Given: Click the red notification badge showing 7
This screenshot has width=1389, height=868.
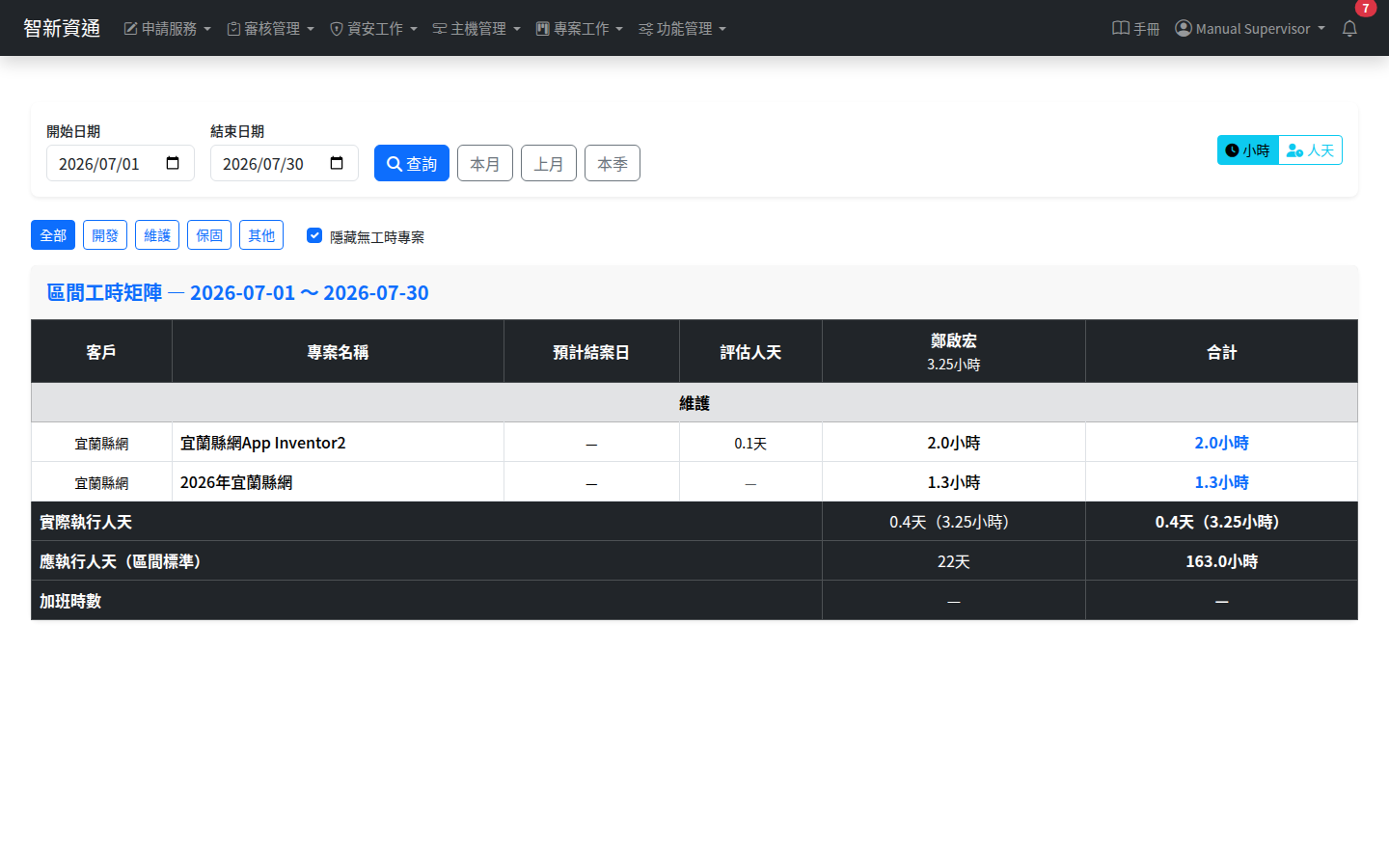Looking at the screenshot, I should (x=1366, y=8).
